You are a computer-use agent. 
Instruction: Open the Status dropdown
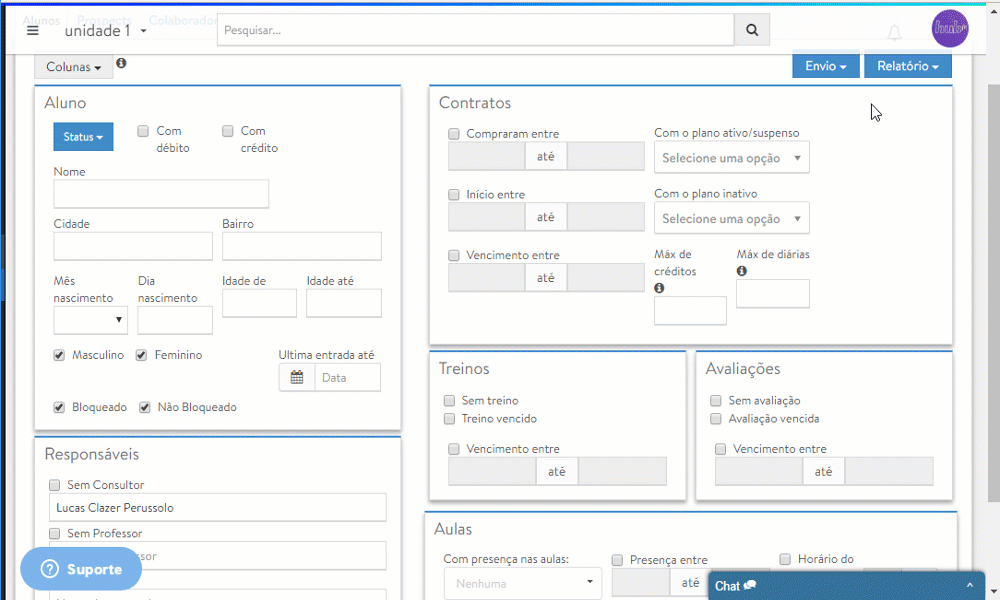[83, 137]
